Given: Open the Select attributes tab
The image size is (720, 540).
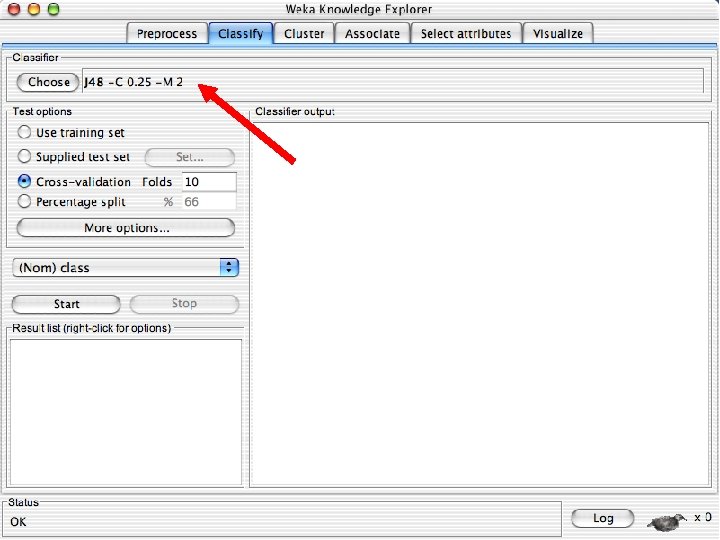Looking at the screenshot, I should pos(466,34).
